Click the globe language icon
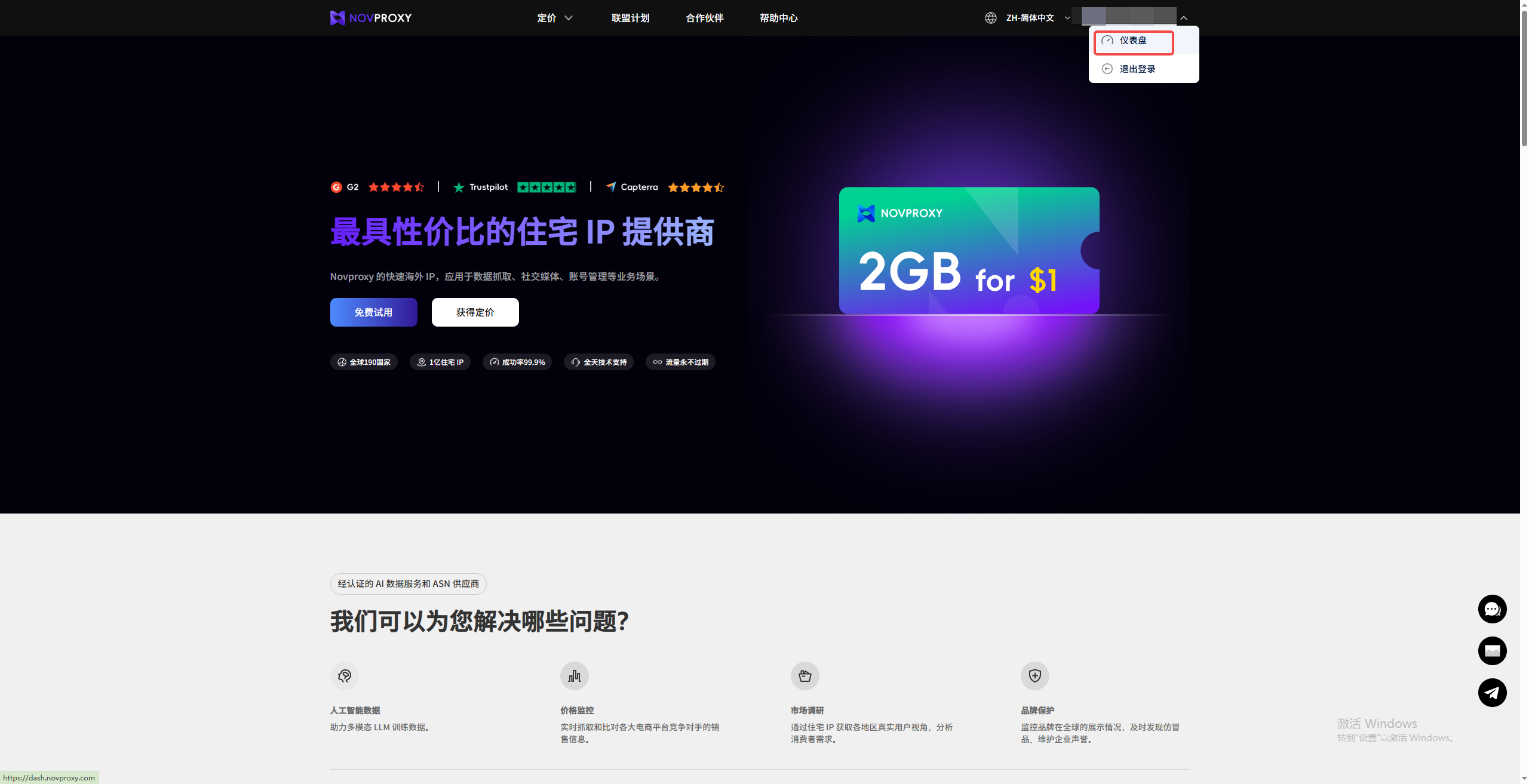The height and width of the screenshot is (784, 1529). (x=991, y=18)
